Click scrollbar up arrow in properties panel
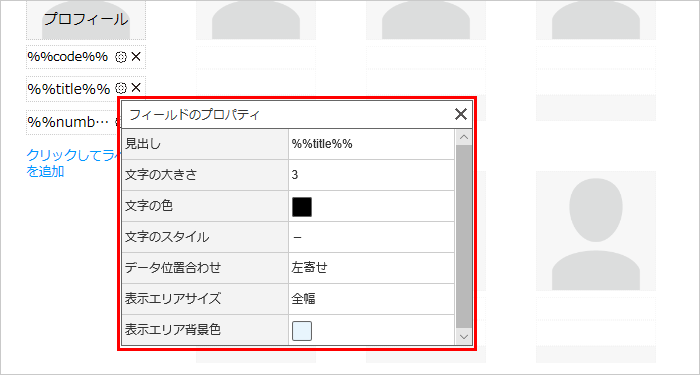This screenshot has width=700, height=375. (463, 138)
